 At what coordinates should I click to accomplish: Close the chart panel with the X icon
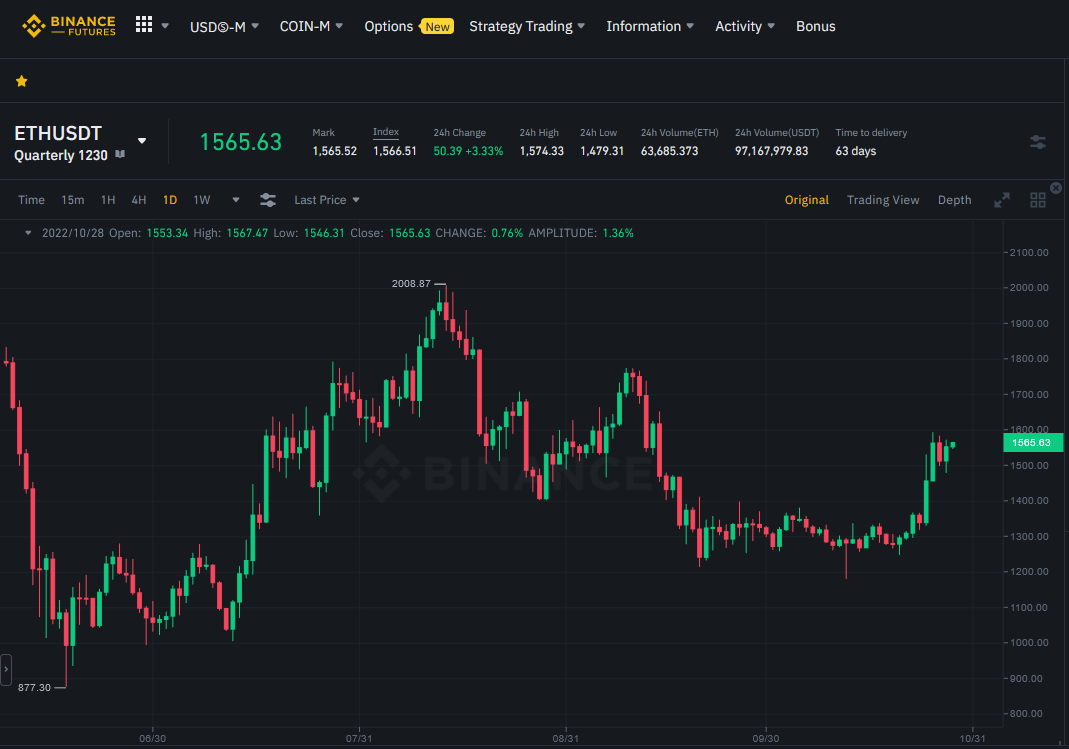point(1056,188)
